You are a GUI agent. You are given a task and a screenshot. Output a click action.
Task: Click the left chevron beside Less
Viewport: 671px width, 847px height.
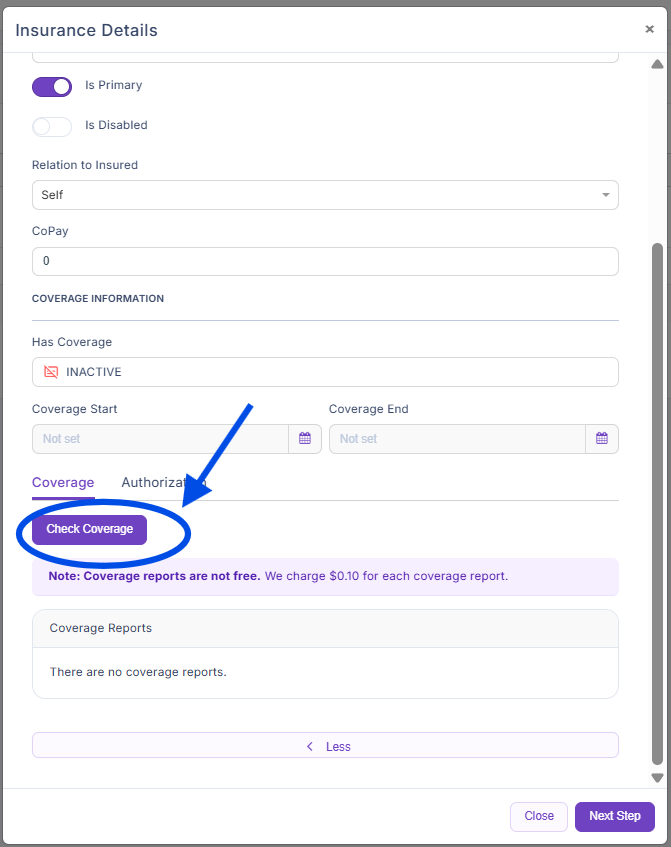[310, 746]
